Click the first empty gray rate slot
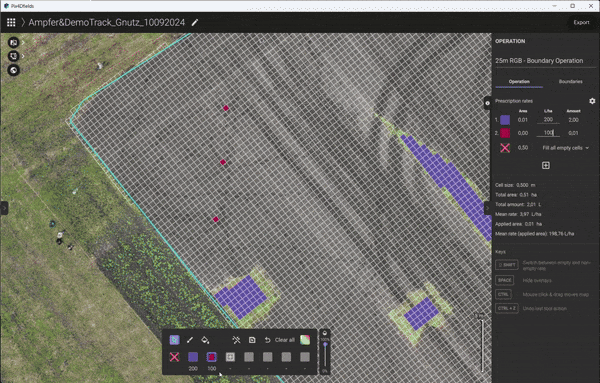 [x=249, y=357]
